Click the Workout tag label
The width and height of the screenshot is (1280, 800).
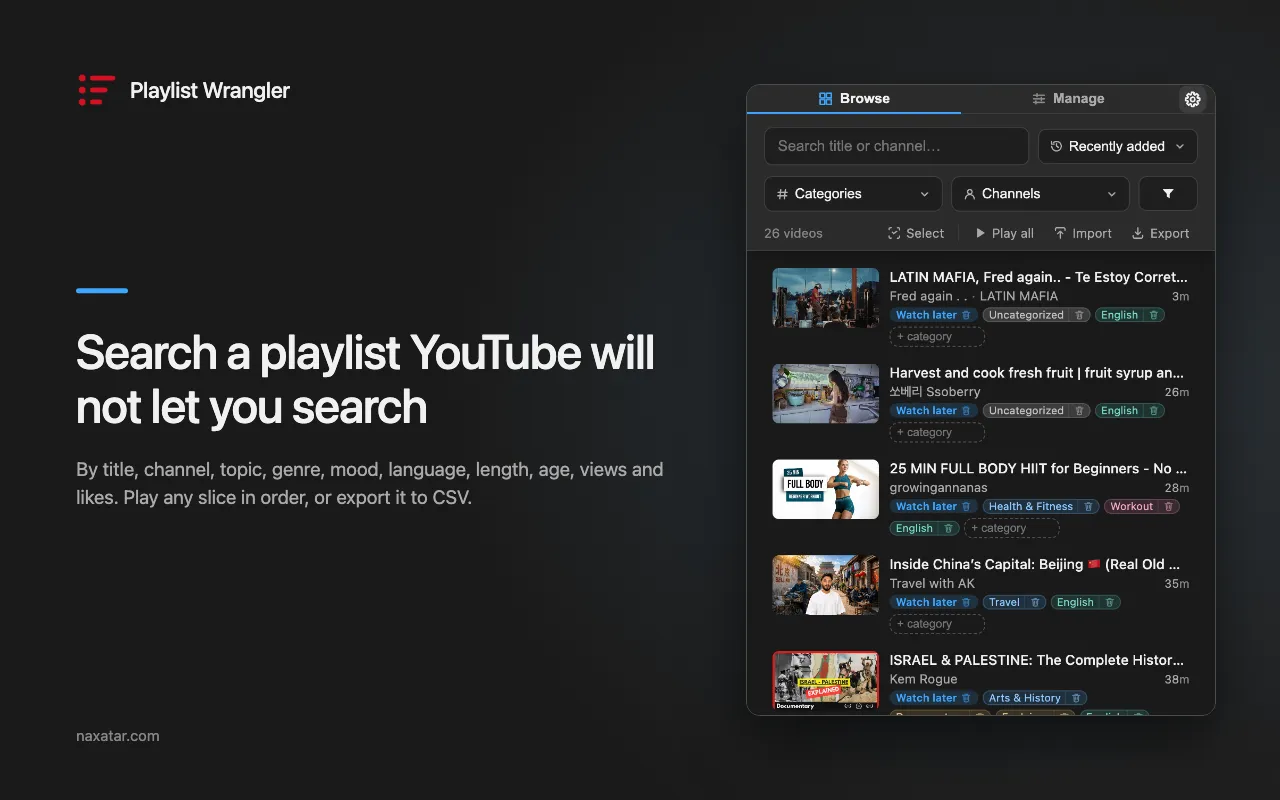(x=1131, y=507)
